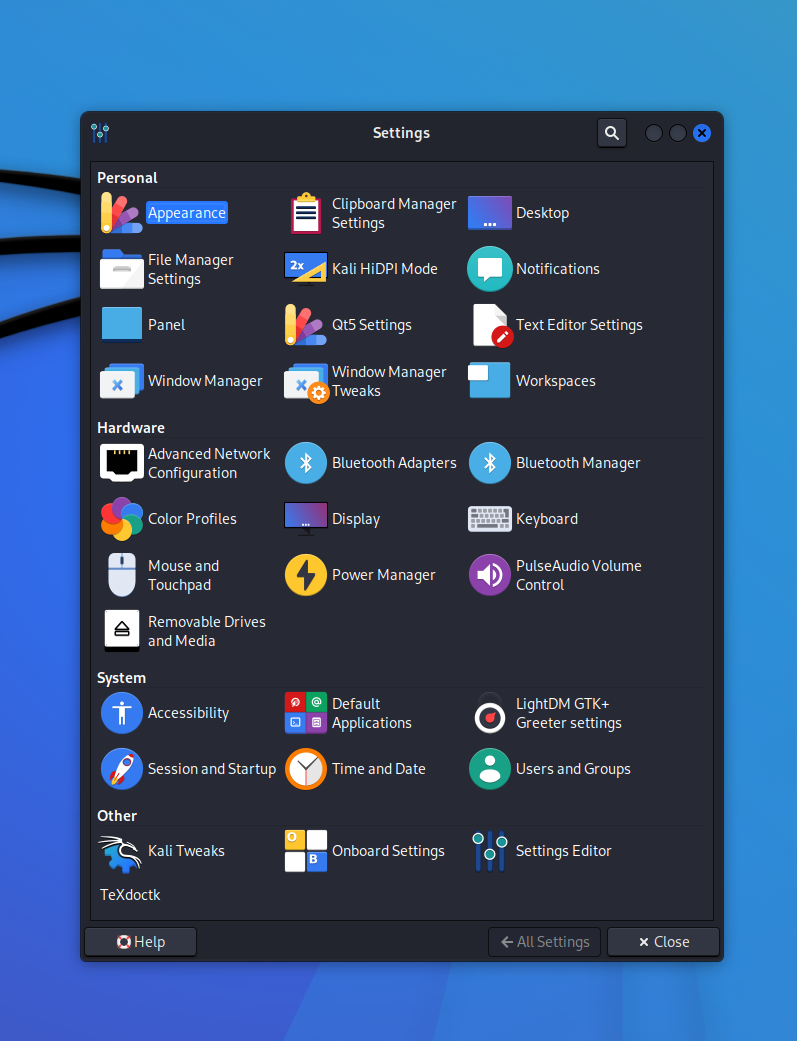
Task: Open Advanced Network Configuration
Action: tap(122, 463)
